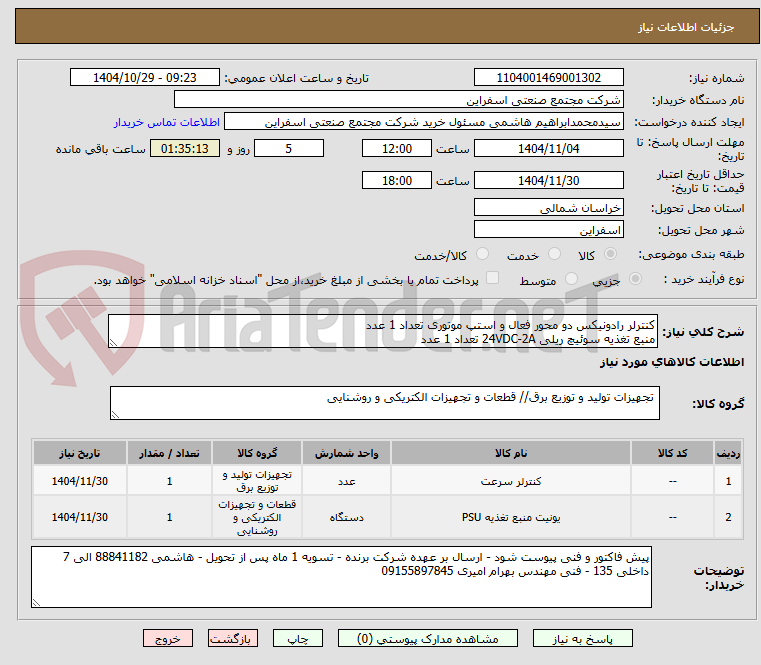This screenshot has width=761, height=665.
Task: Click the unit cell 'دستگاه'
Action: [x=347, y=517]
